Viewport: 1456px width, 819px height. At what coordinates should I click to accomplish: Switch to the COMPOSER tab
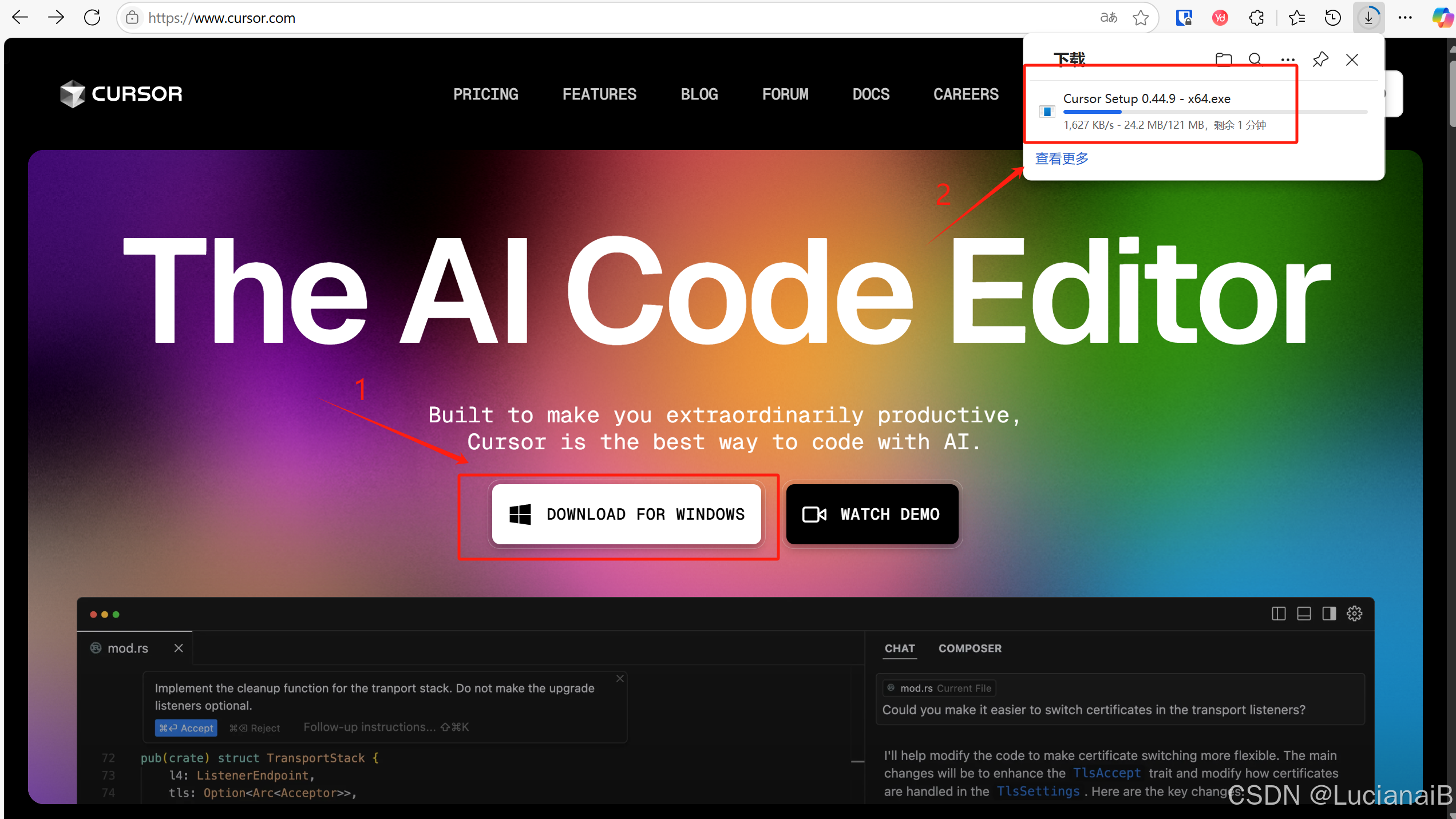tap(970, 648)
